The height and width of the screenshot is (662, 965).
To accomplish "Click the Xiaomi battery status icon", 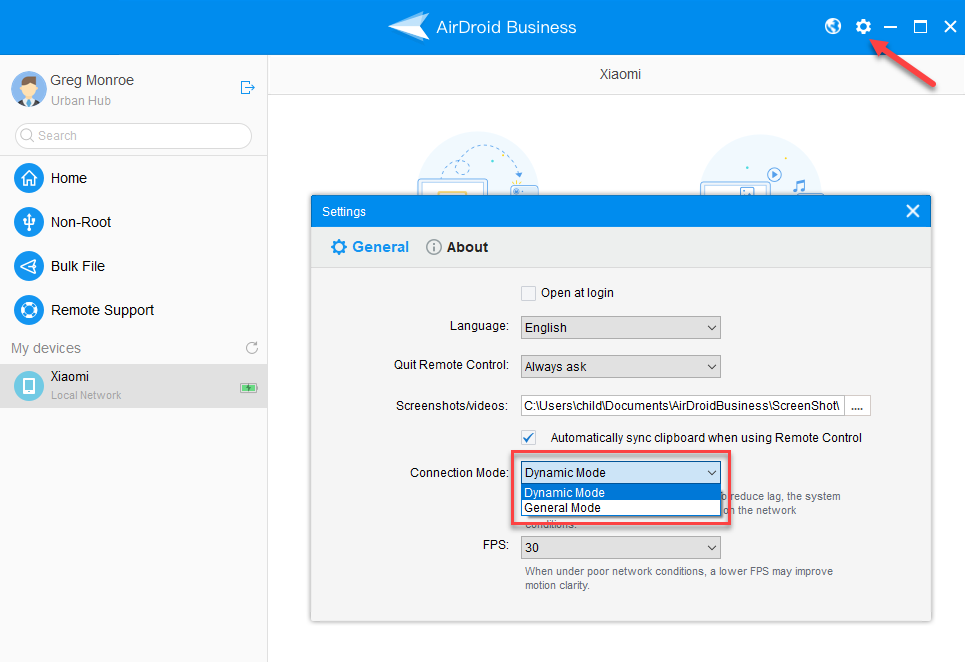I will pyautogui.click(x=249, y=388).
